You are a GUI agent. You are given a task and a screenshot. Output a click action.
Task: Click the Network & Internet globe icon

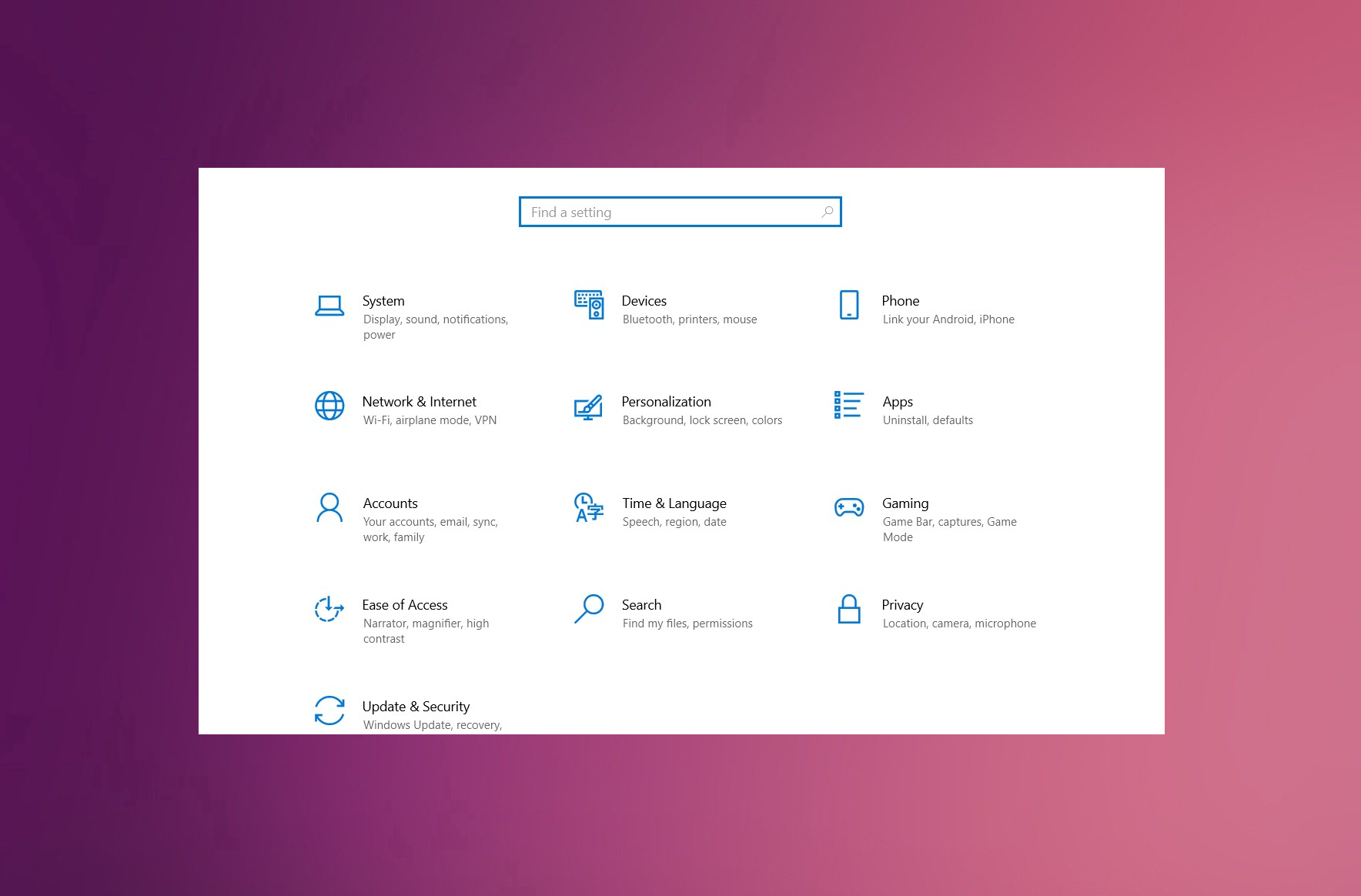click(329, 406)
